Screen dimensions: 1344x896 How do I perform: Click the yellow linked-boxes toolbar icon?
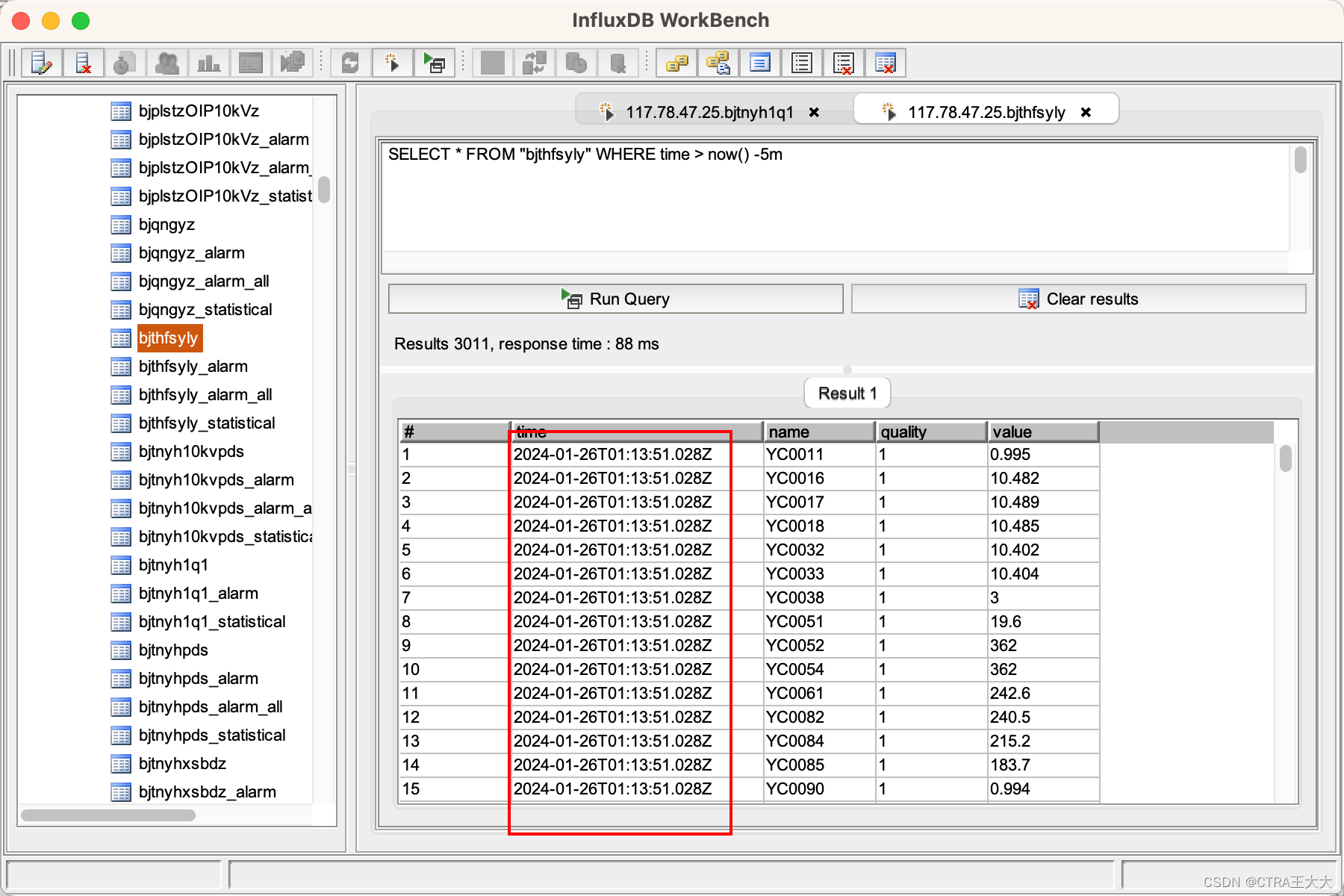click(676, 63)
